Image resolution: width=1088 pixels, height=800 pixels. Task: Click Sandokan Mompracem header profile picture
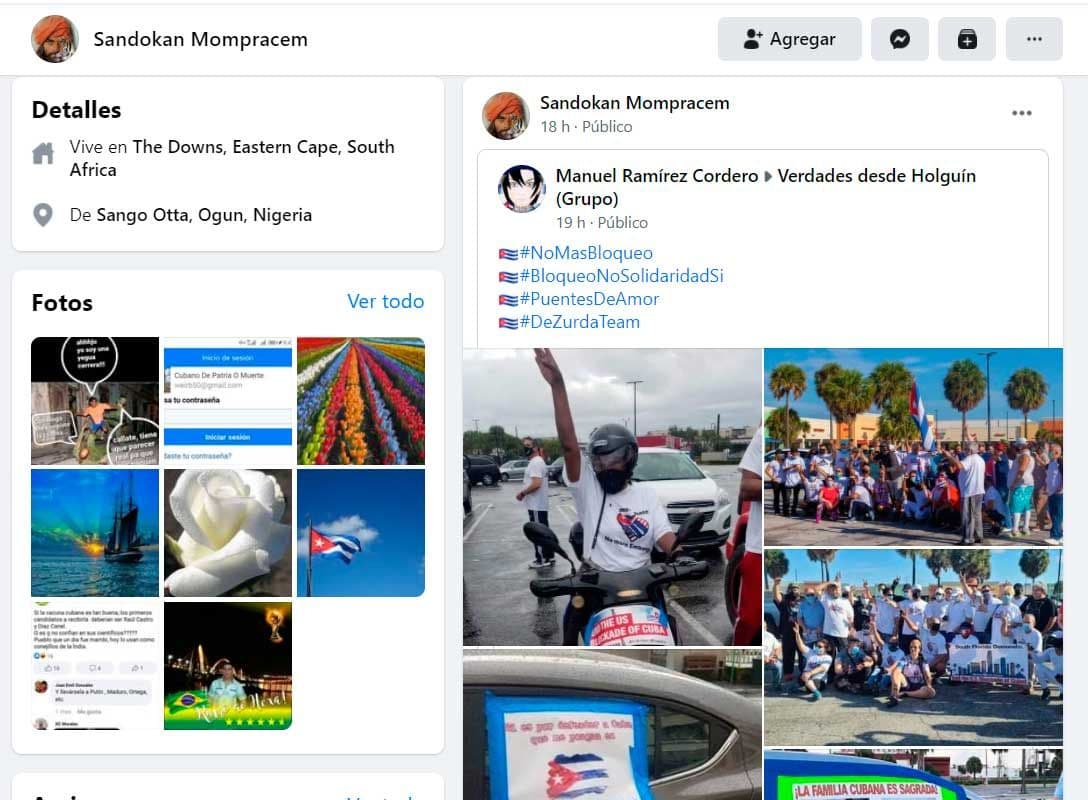54,40
